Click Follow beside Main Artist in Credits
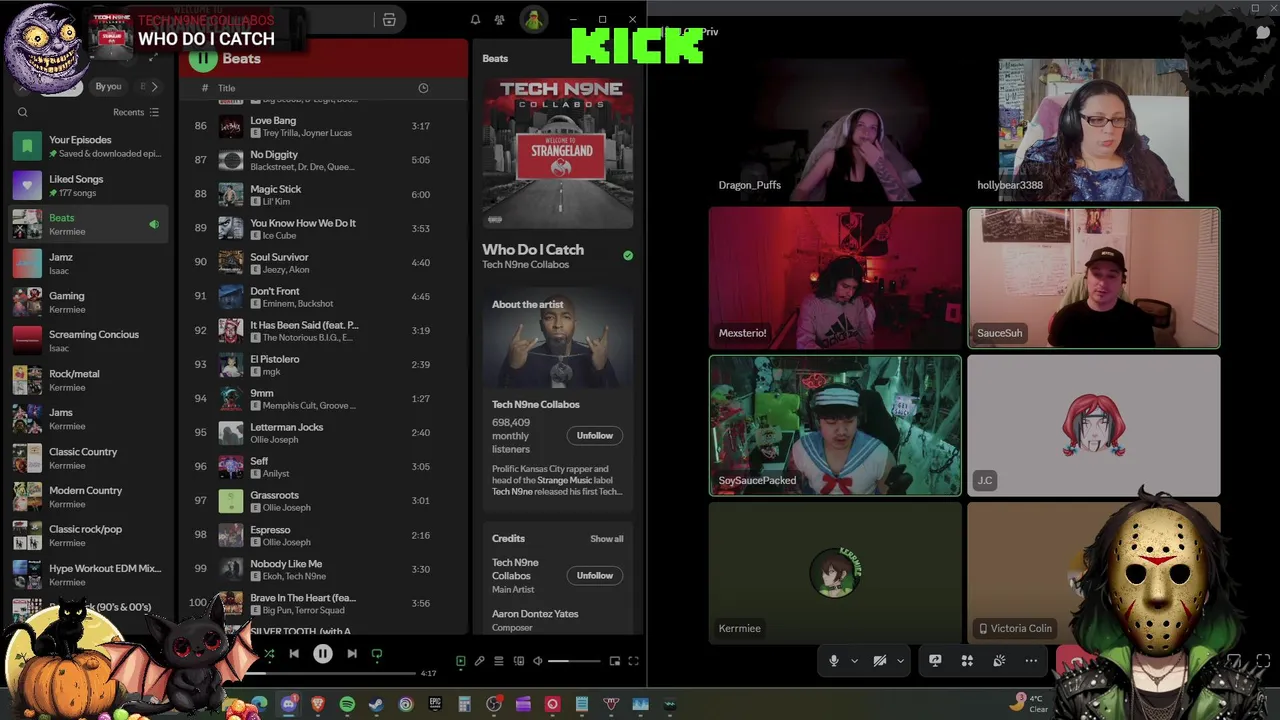The width and height of the screenshot is (1280, 720). click(x=594, y=576)
